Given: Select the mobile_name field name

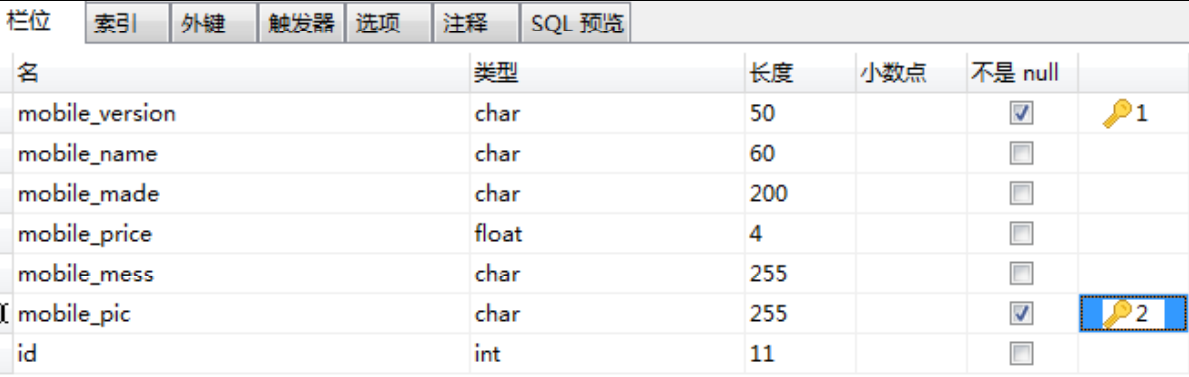Looking at the screenshot, I should coord(88,154).
